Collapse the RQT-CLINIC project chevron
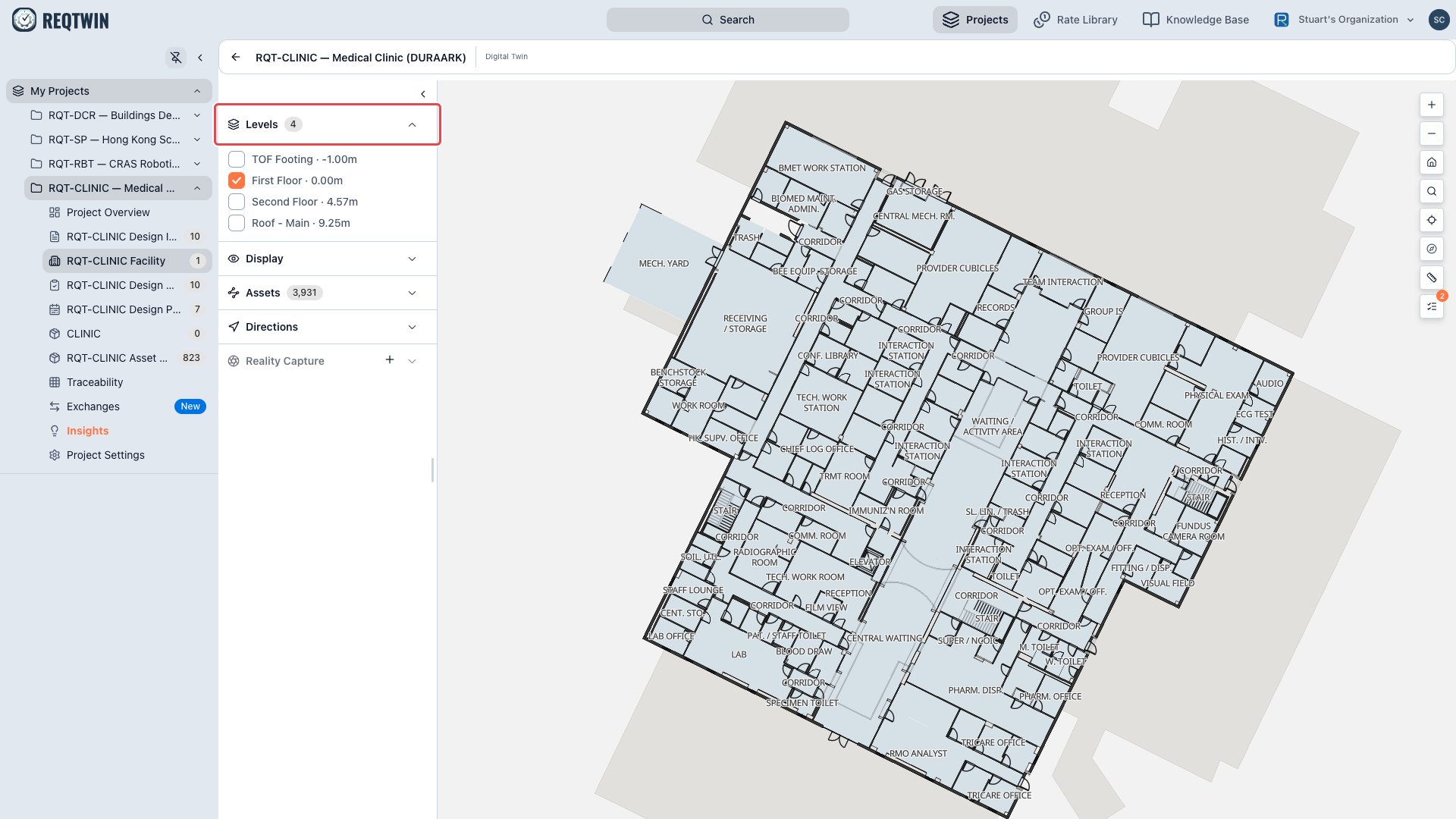The width and height of the screenshot is (1456, 819). click(197, 188)
